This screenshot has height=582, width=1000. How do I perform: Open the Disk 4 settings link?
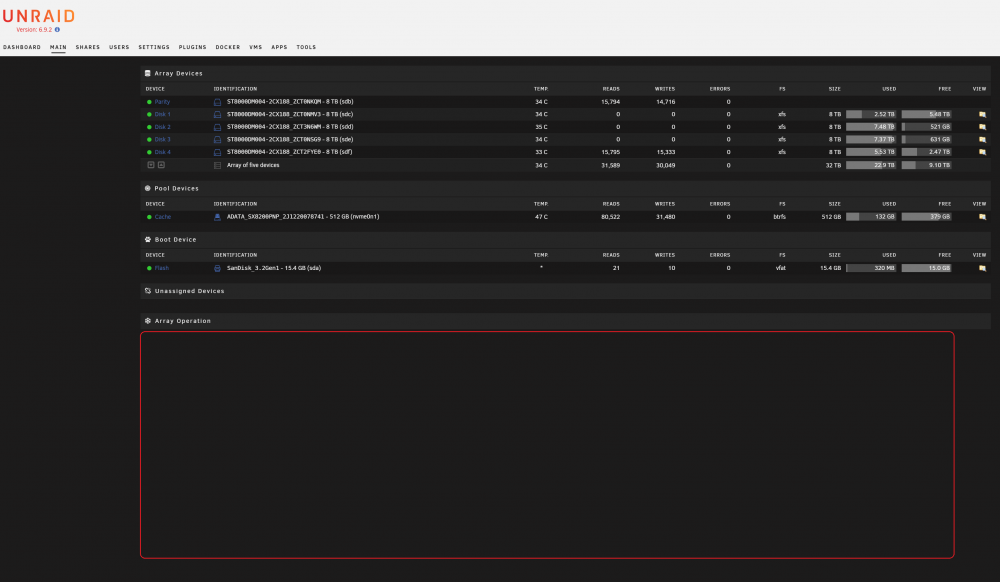click(x=163, y=152)
